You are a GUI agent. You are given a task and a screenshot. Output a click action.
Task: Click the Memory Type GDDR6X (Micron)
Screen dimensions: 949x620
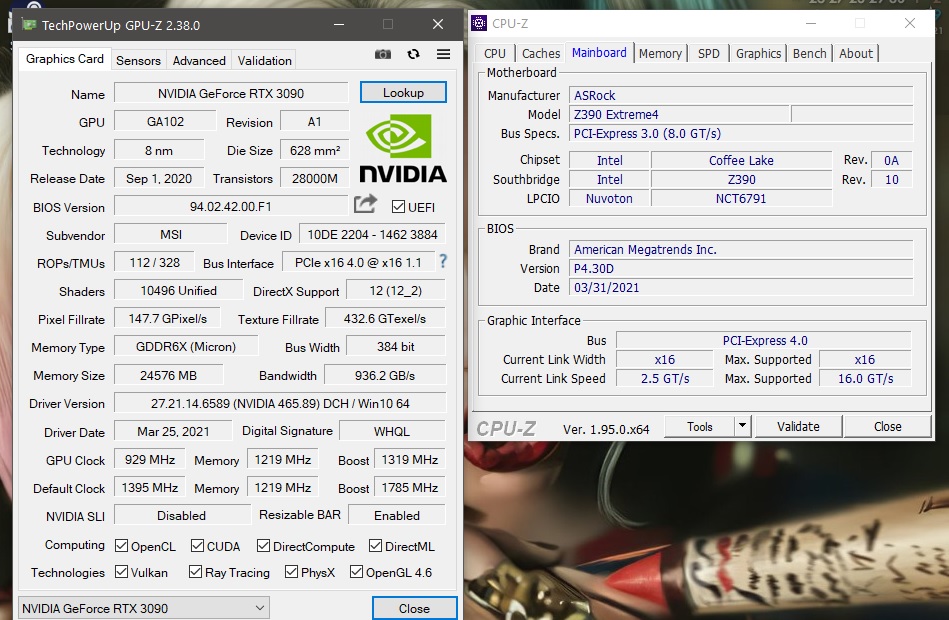(186, 347)
